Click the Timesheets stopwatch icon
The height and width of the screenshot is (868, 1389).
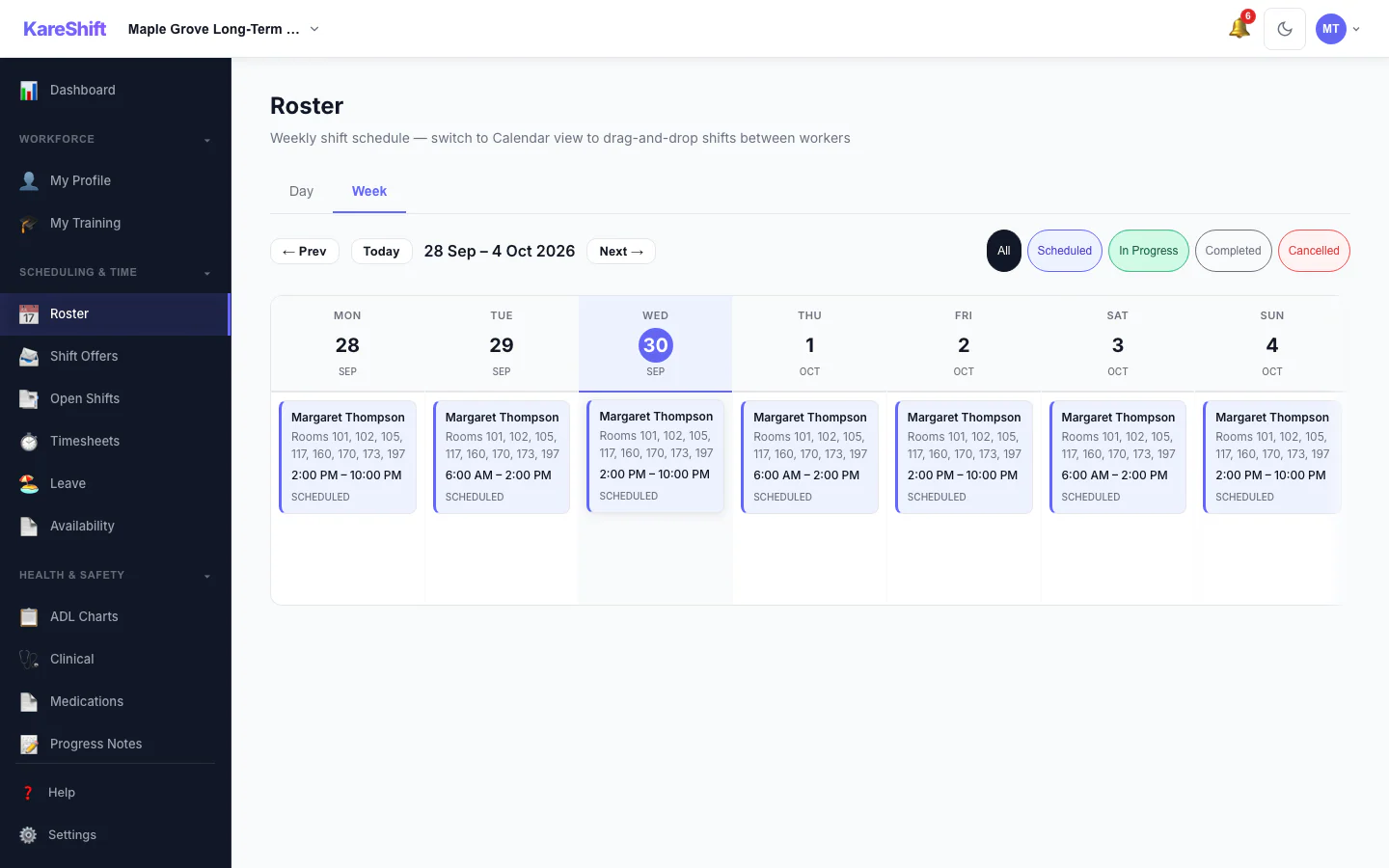[29, 441]
